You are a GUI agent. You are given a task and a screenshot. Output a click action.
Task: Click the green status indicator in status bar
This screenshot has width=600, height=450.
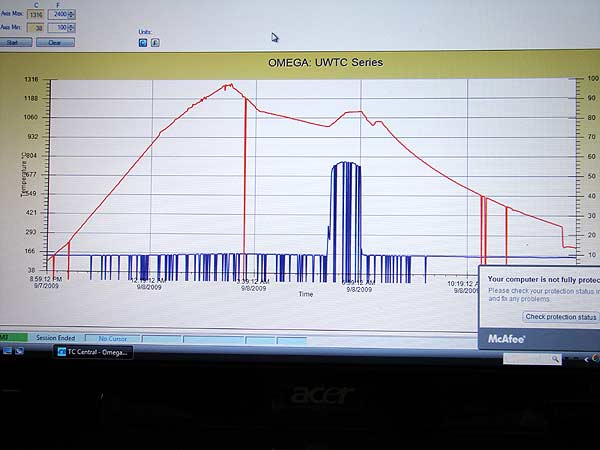[14, 337]
